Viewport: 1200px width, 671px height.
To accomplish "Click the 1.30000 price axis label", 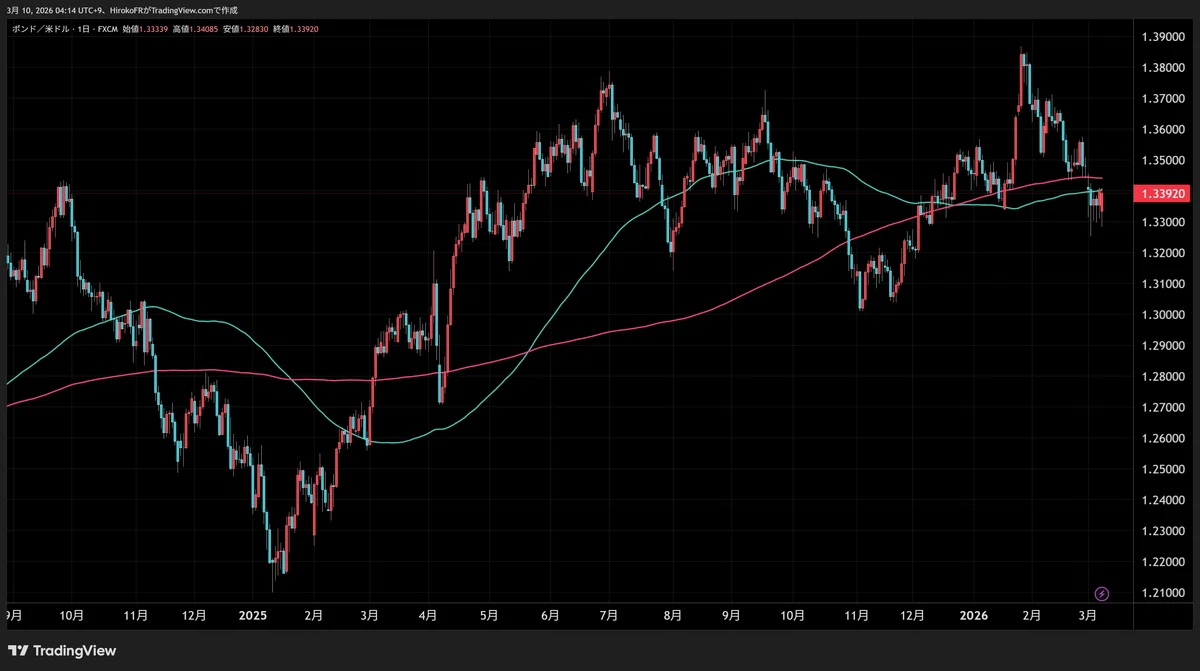I will coord(1161,315).
